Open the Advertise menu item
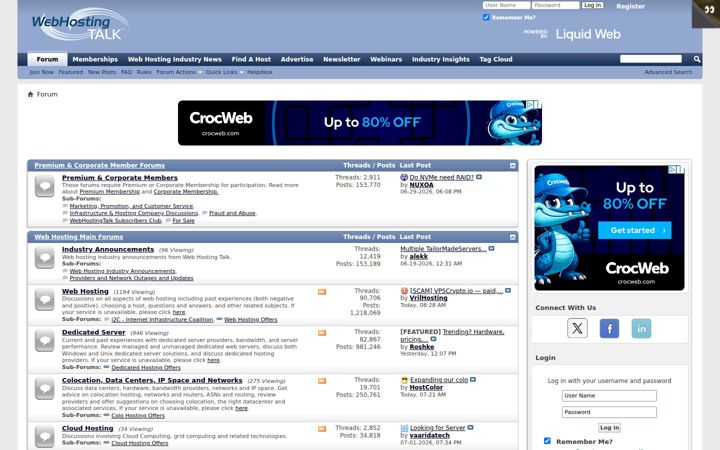 click(297, 59)
